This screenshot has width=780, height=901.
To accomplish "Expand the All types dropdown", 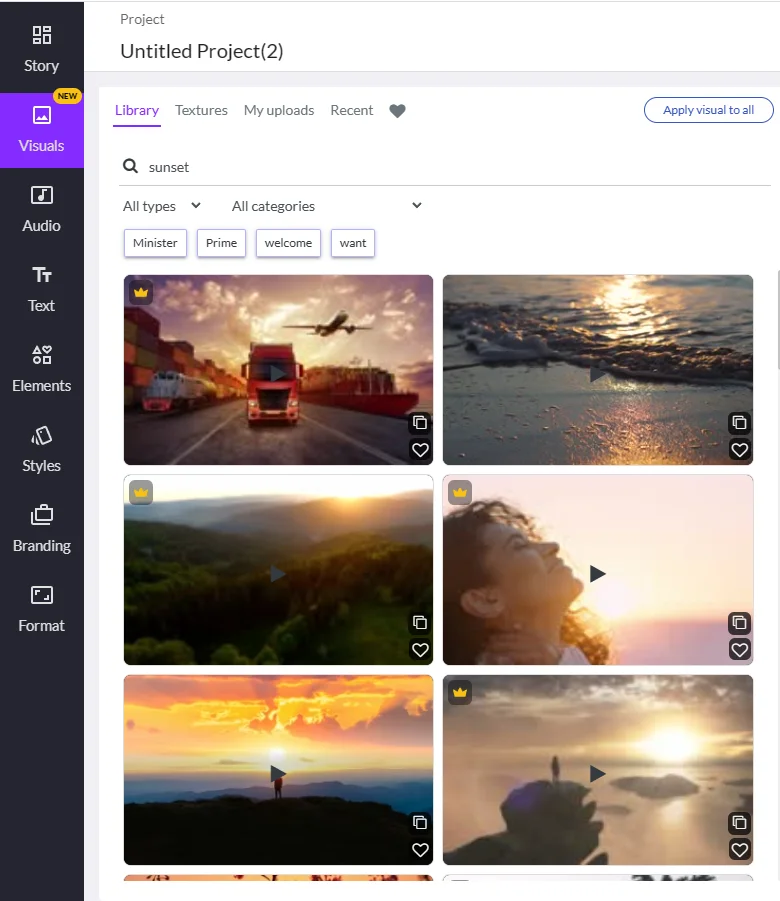I will 162,206.
